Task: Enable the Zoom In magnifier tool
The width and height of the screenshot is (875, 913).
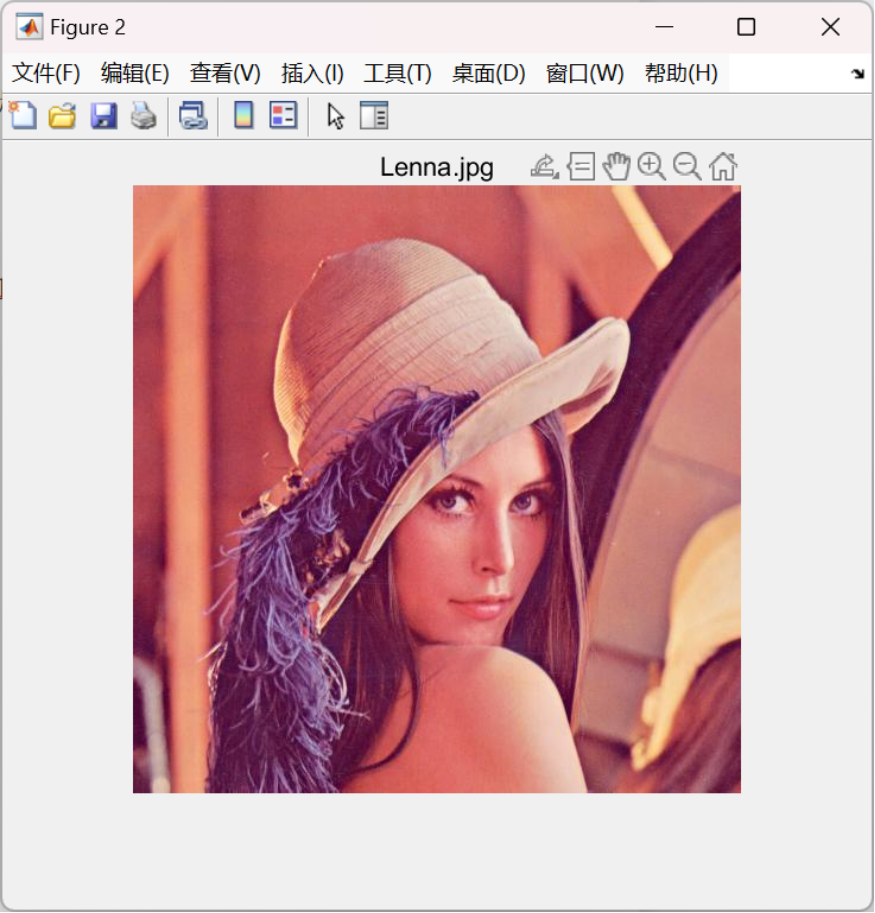Action: [x=651, y=167]
